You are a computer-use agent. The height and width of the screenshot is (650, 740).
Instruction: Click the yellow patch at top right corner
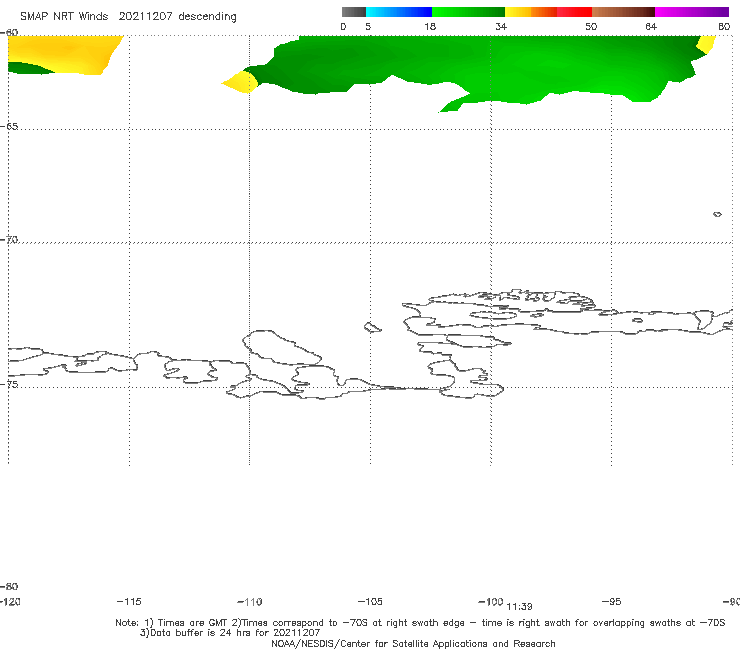[706, 44]
